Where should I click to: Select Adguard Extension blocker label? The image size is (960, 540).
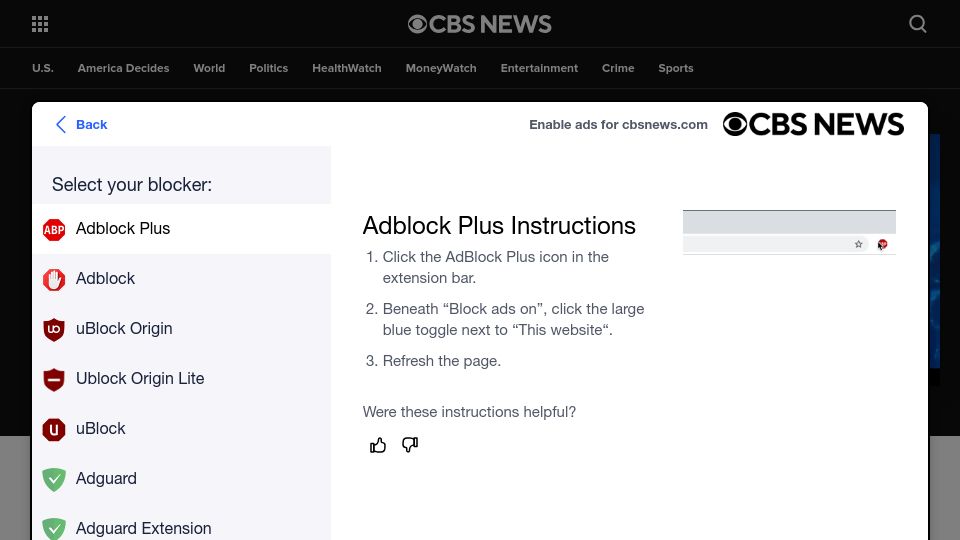pos(143,528)
